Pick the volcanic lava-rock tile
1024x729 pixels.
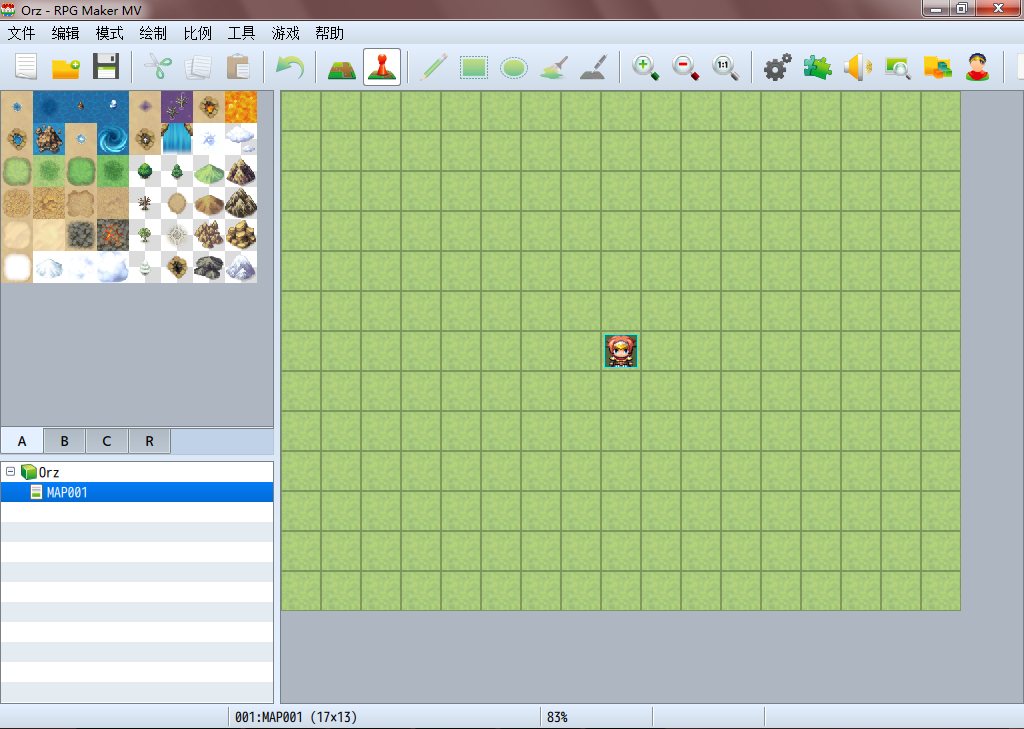pos(113,235)
